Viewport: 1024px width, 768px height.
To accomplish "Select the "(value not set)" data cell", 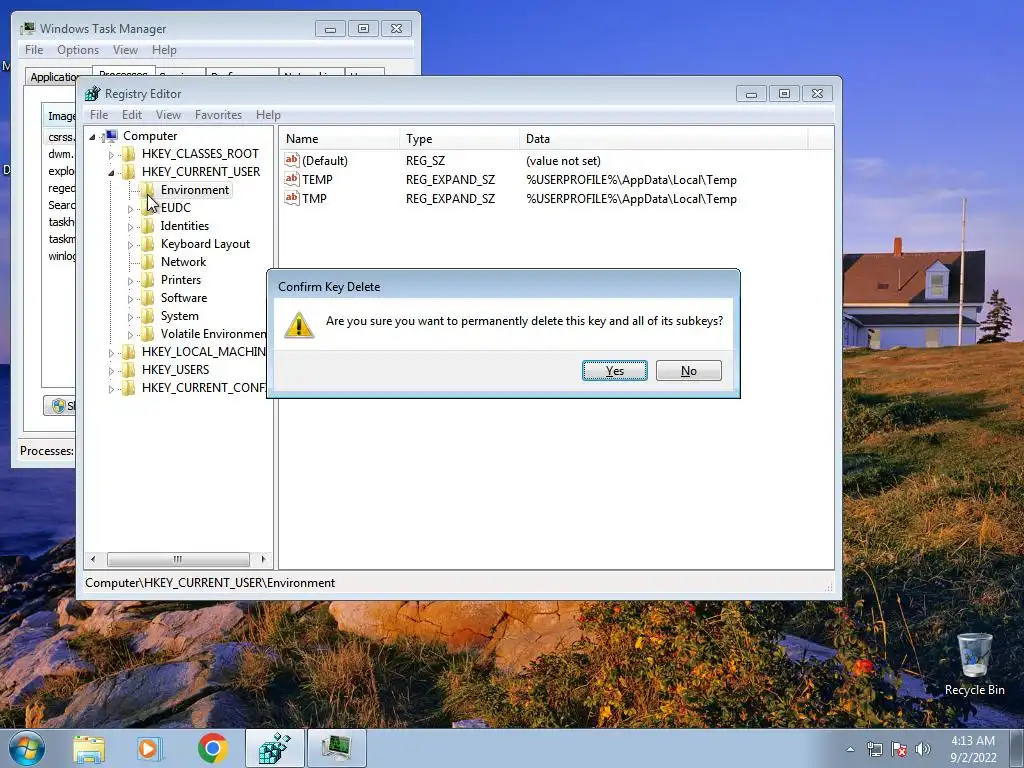I will [x=563, y=161].
